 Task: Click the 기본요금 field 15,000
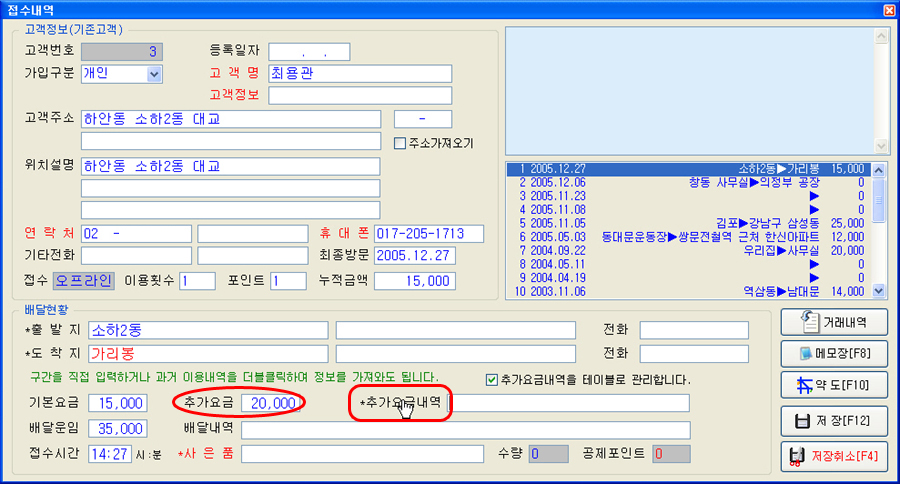click(x=118, y=403)
